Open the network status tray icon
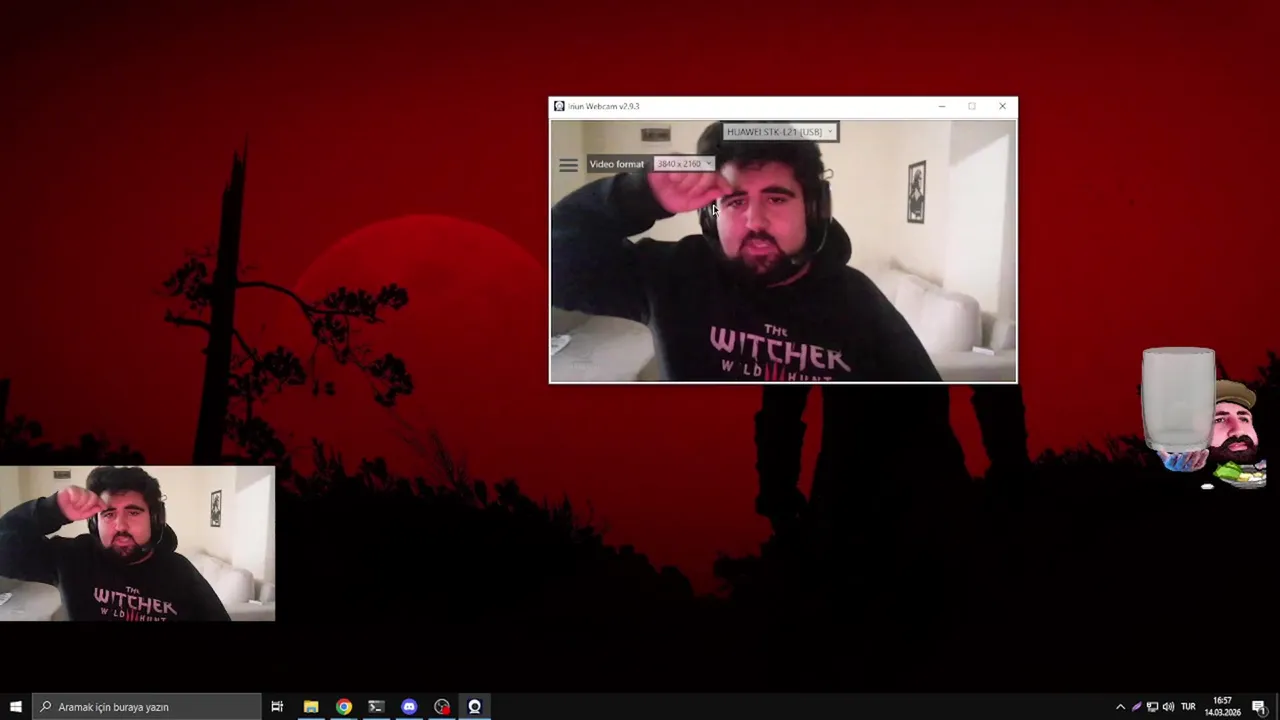This screenshot has width=1280, height=720. (1152, 707)
